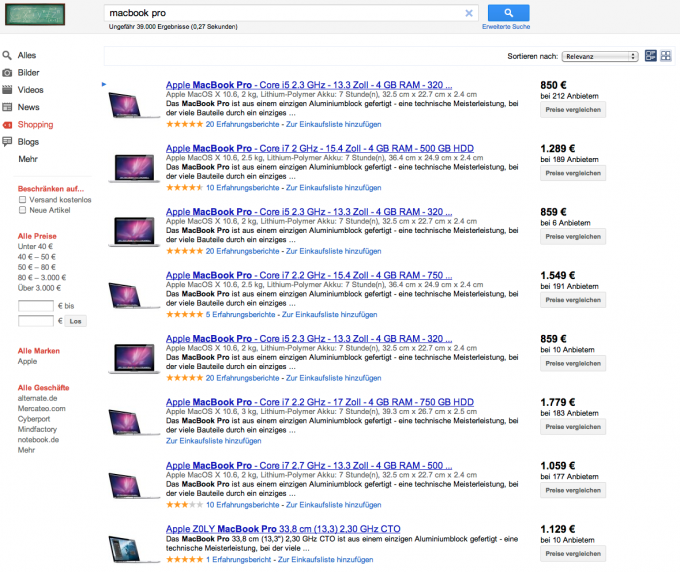Switch to list view layout icon

click(651, 56)
